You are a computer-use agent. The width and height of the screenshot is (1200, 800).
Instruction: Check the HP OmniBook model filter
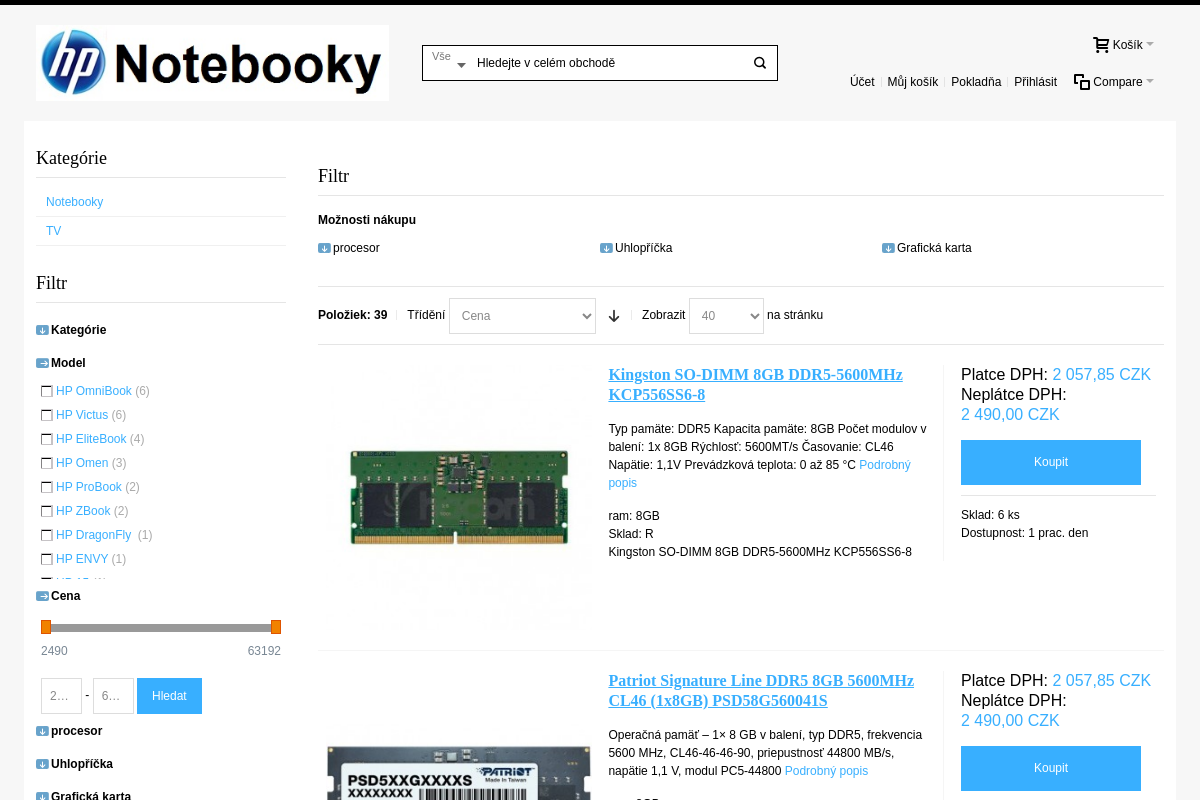46,391
